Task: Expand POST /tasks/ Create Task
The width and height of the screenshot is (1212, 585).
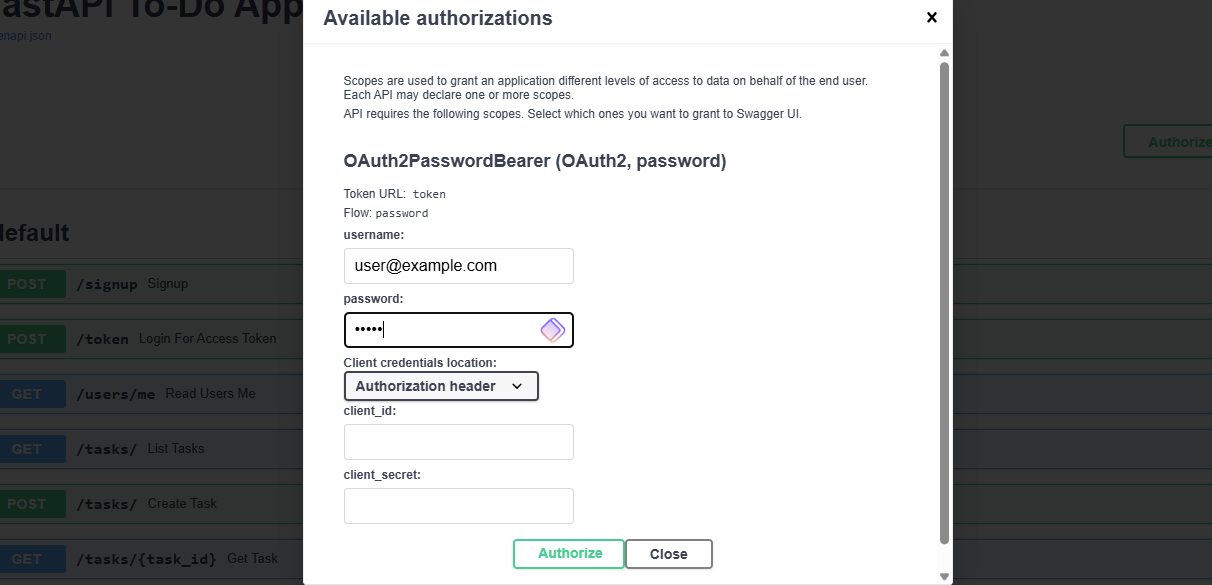Action: (180, 504)
